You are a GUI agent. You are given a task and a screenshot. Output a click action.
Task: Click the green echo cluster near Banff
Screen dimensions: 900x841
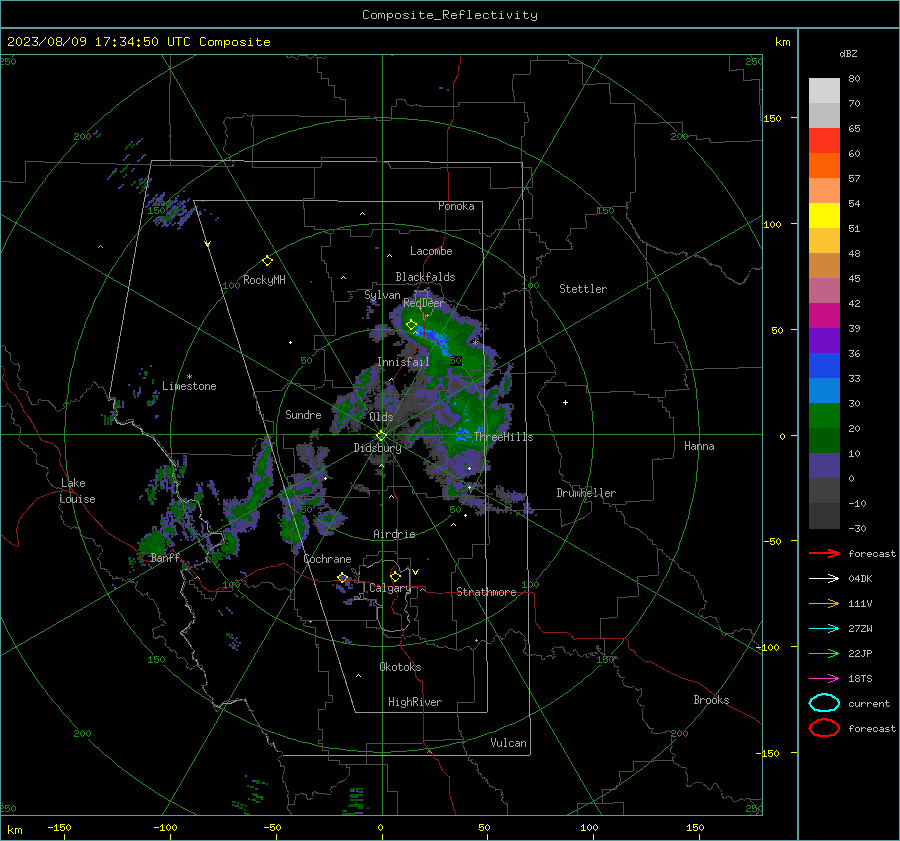153,542
